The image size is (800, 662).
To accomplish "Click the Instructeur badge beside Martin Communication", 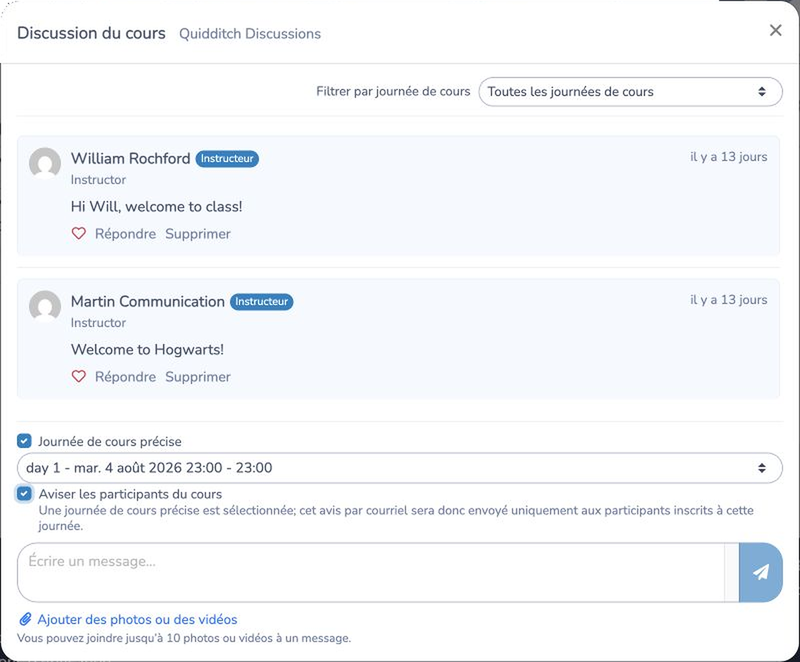I will (x=262, y=301).
